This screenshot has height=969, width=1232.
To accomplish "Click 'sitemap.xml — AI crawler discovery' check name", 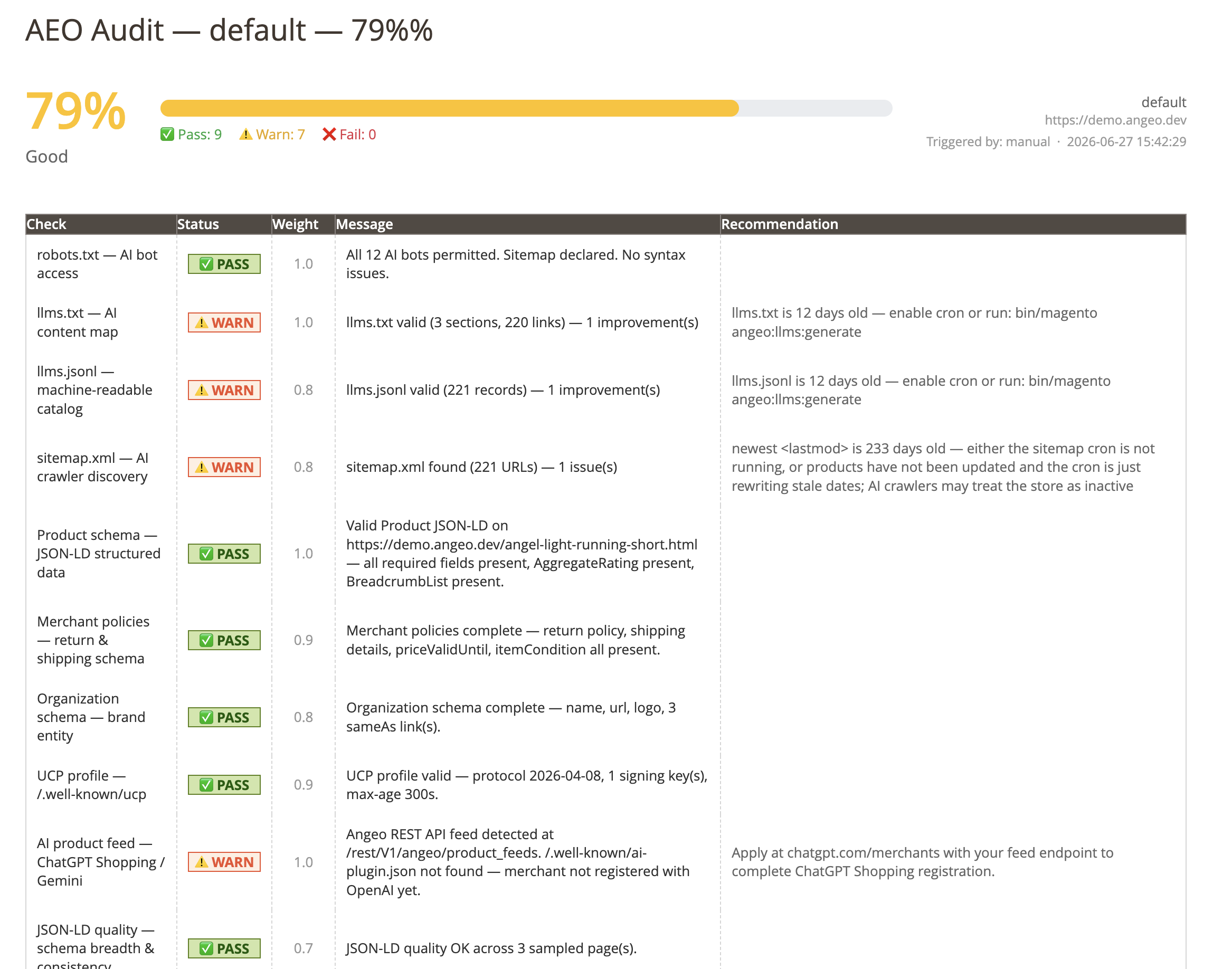I will click(x=92, y=467).
